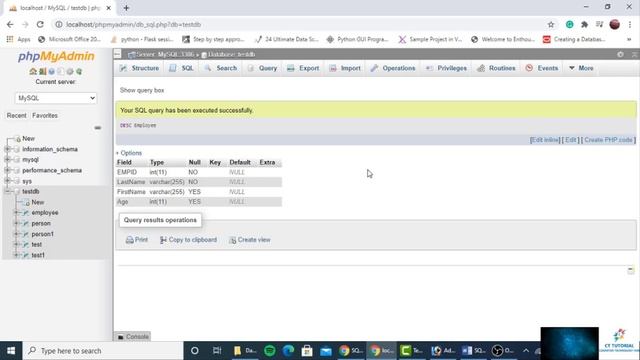Click the employee table icon in tree
The width and height of the screenshot is (640, 360).
point(26,213)
